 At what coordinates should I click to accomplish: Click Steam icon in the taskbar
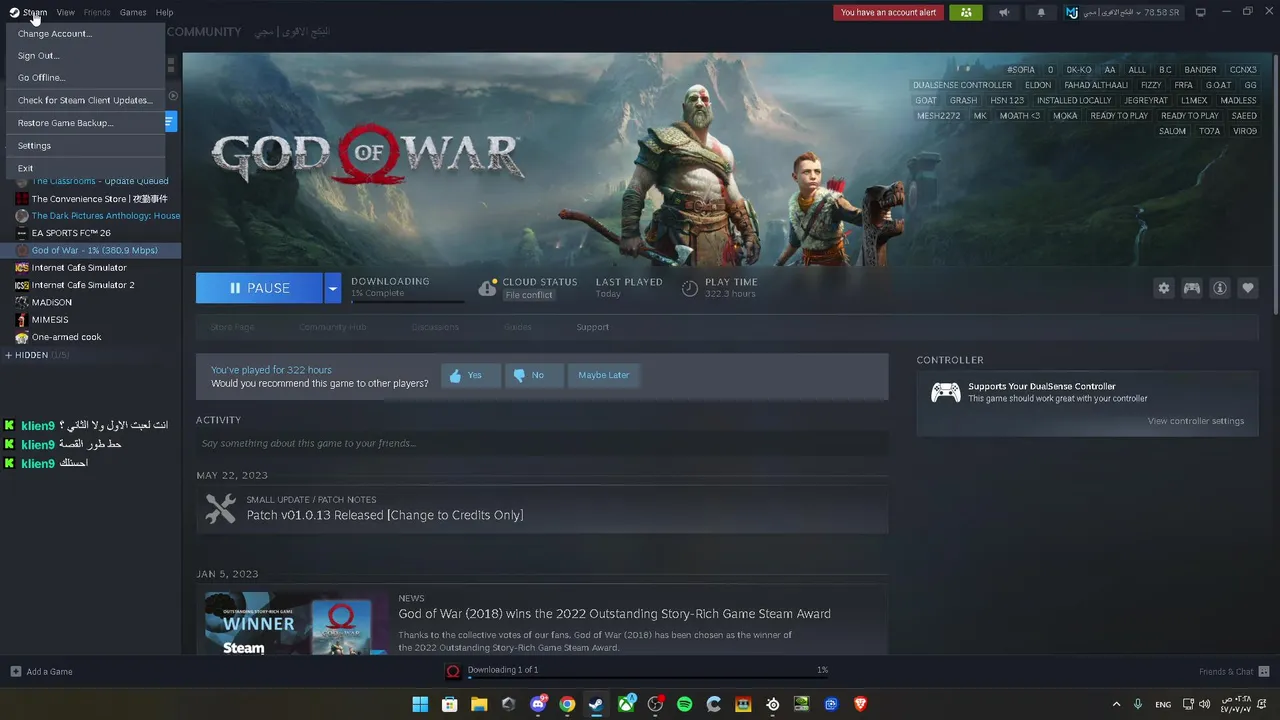(596, 704)
